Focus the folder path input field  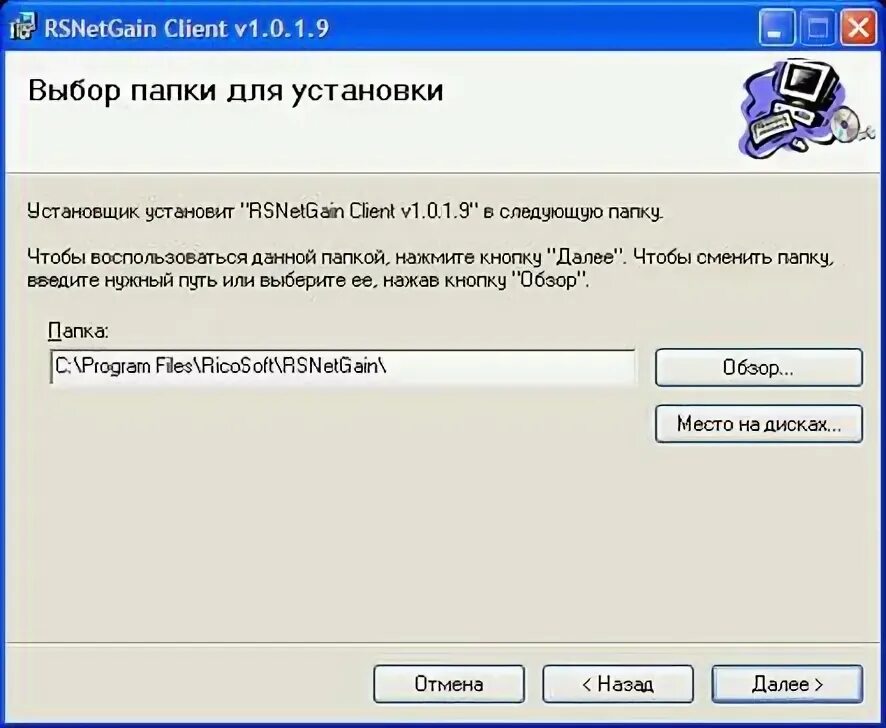(x=342, y=367)
